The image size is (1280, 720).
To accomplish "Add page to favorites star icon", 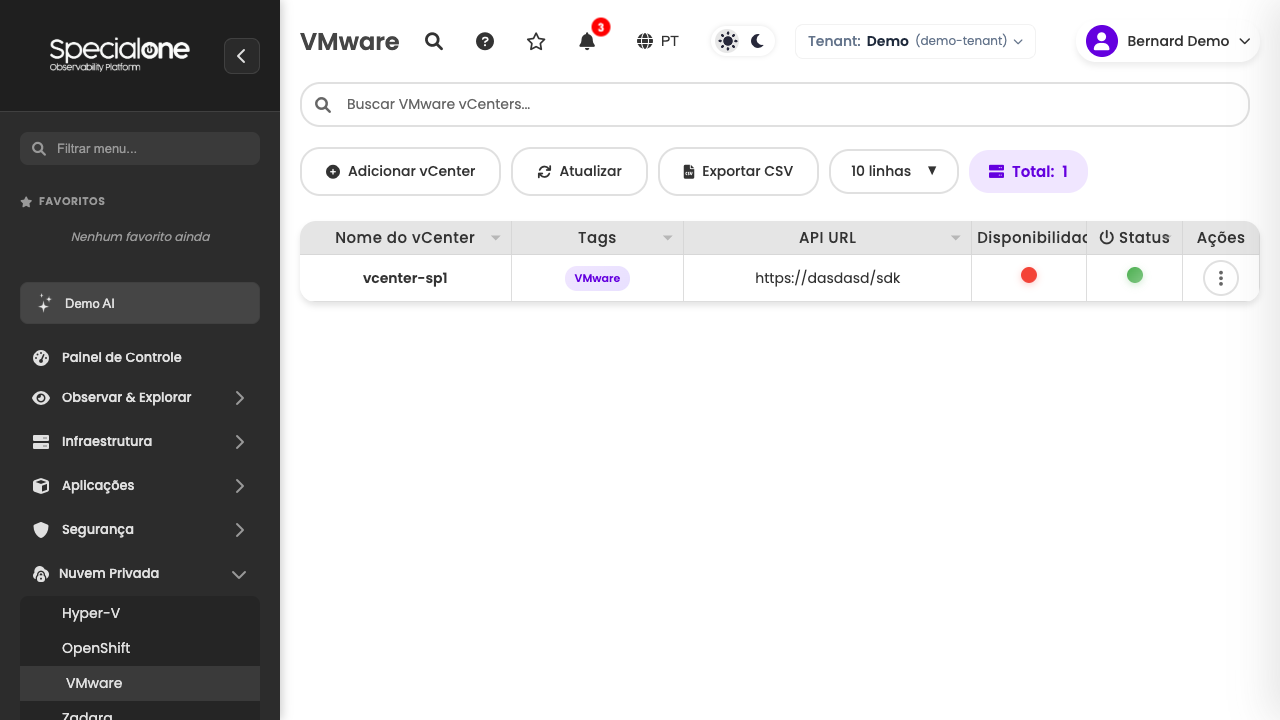I will click(536, 41).
